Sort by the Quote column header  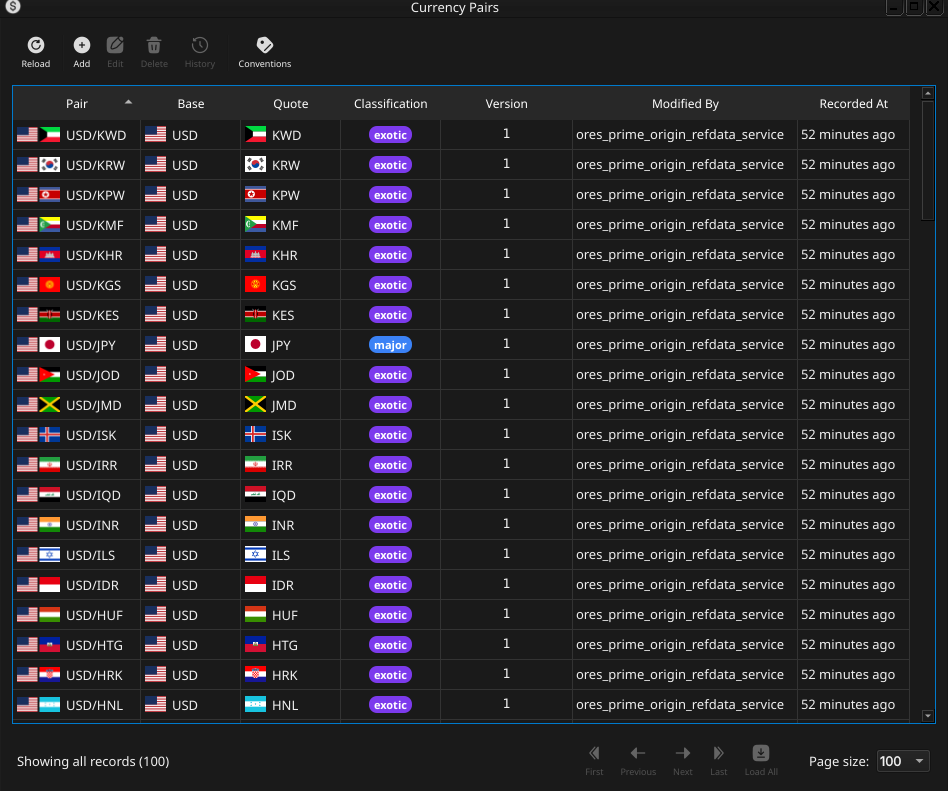tap(290, 103)
